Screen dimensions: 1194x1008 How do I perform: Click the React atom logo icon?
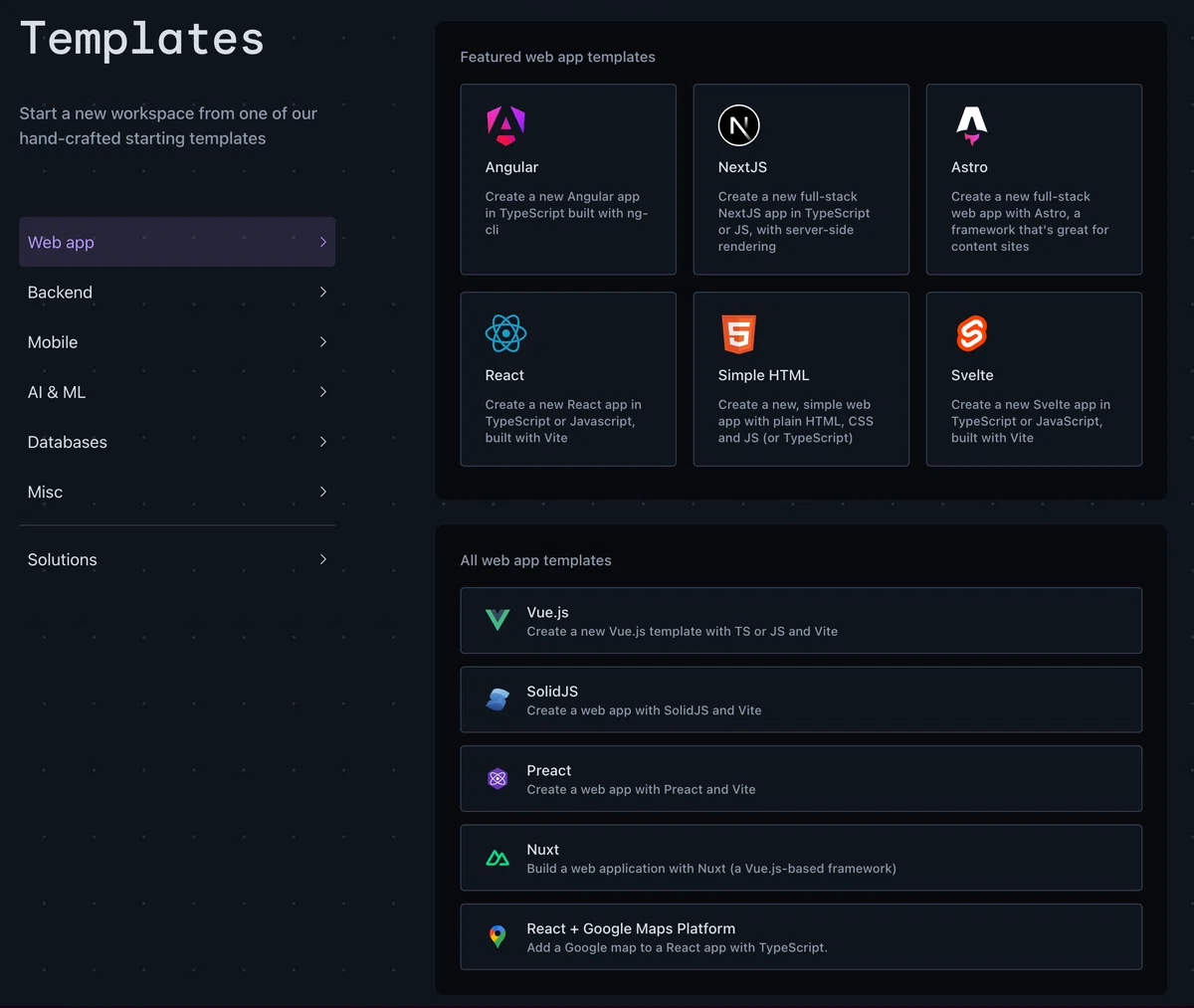pyautogui.click(x=505, y=333)
